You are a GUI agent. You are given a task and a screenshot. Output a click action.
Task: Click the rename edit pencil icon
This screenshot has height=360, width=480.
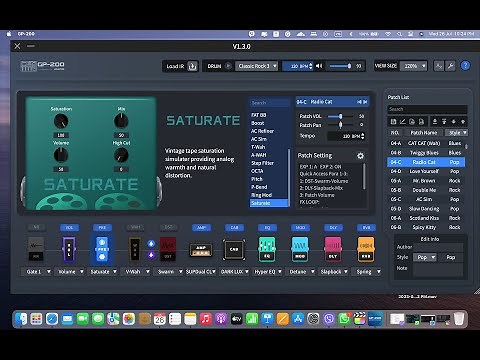(x=403, y=122)
